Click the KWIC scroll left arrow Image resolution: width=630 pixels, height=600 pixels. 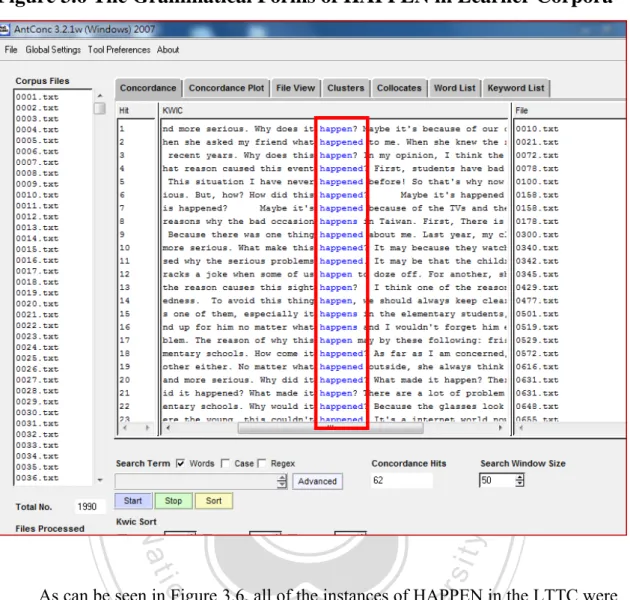coord(168,428)
